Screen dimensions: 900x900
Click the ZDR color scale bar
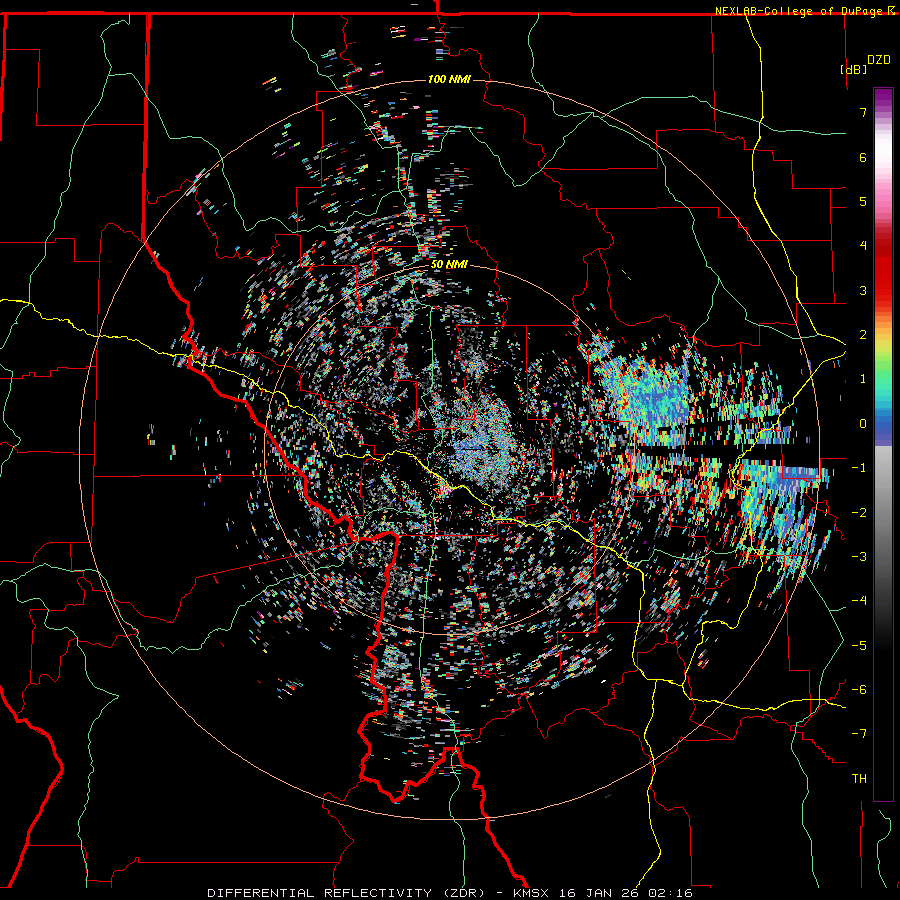tap(883, 444)
